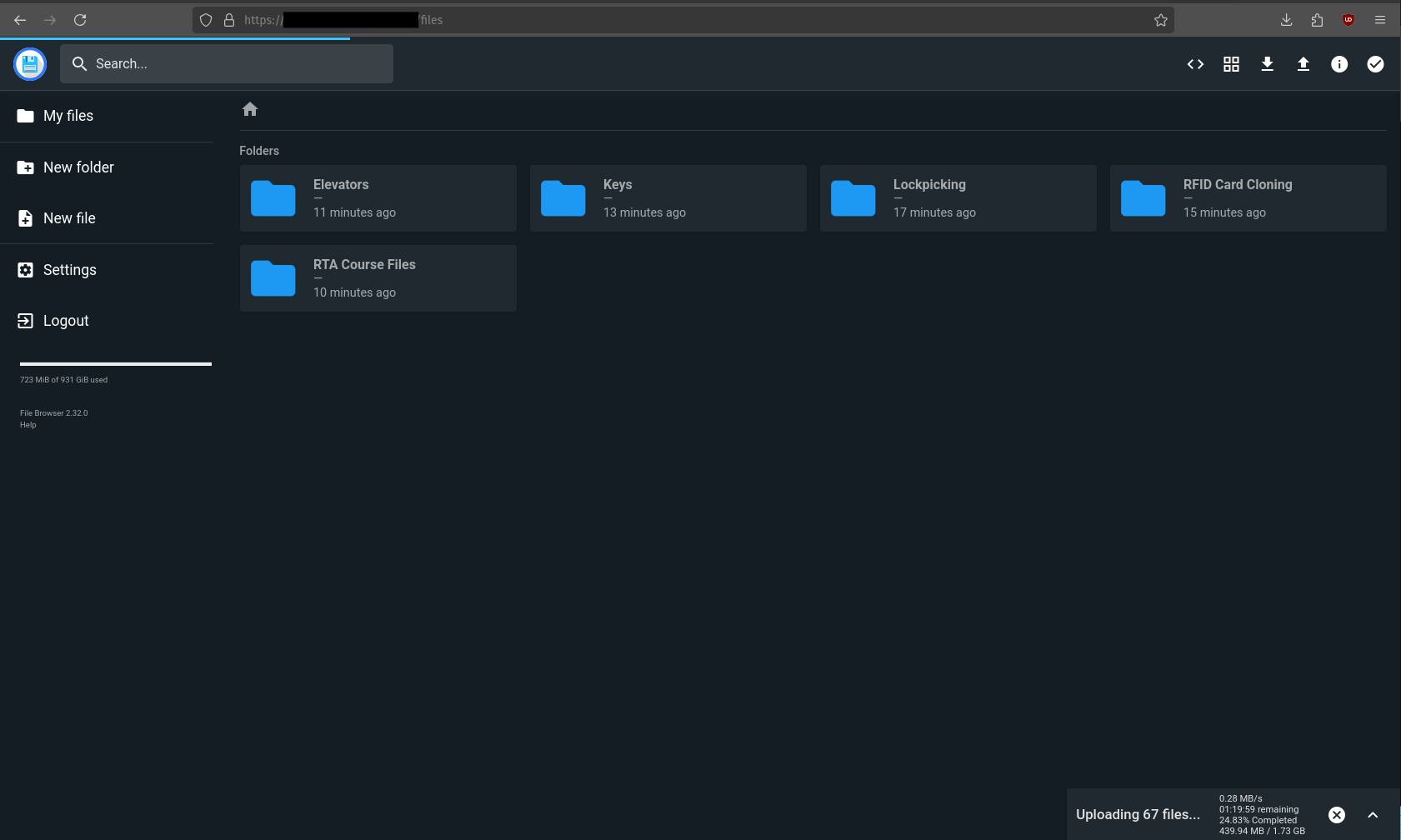Show file info panel
The width and height of the screenshot is (1401, 840).
1339,63
